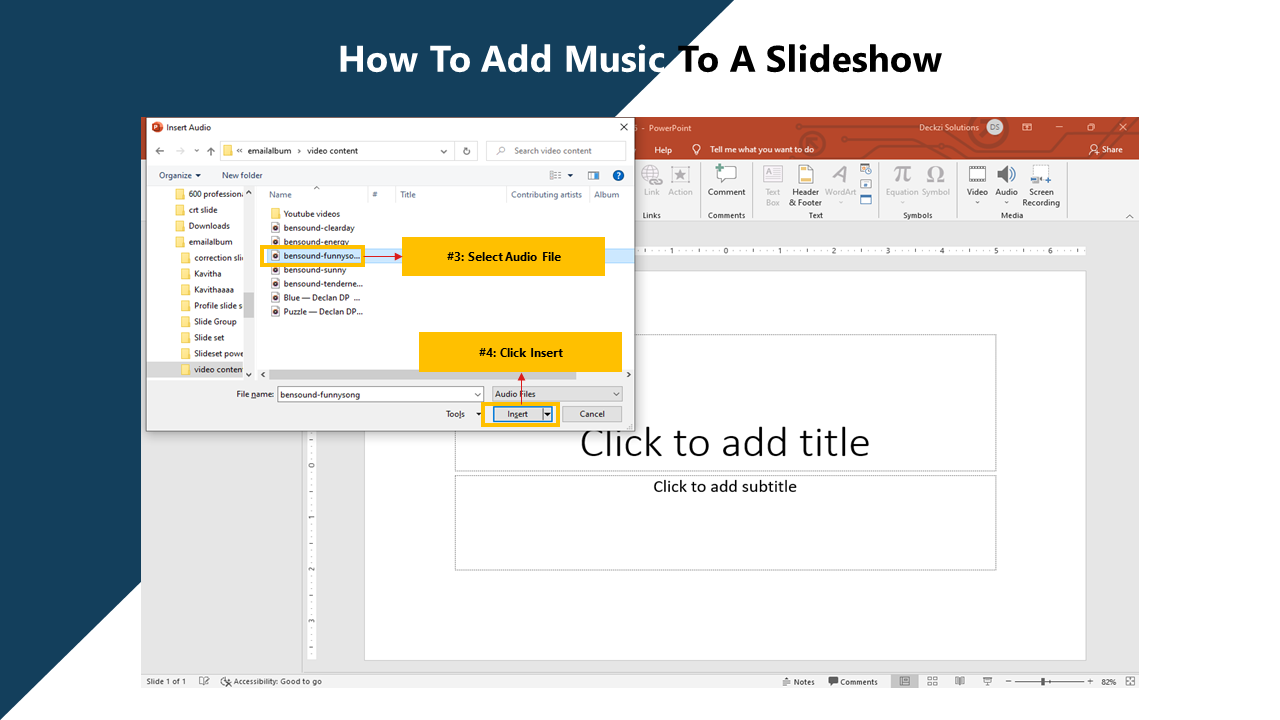Click in the Search video content box

556,151
